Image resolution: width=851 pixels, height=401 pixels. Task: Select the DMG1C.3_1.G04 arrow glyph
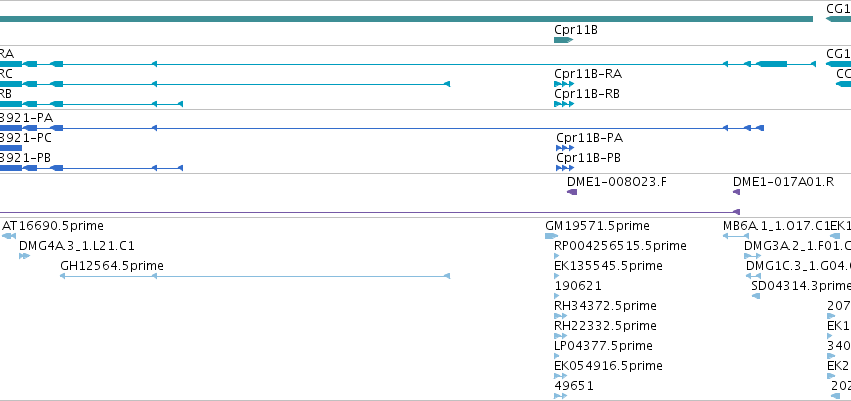click(753, 276)
